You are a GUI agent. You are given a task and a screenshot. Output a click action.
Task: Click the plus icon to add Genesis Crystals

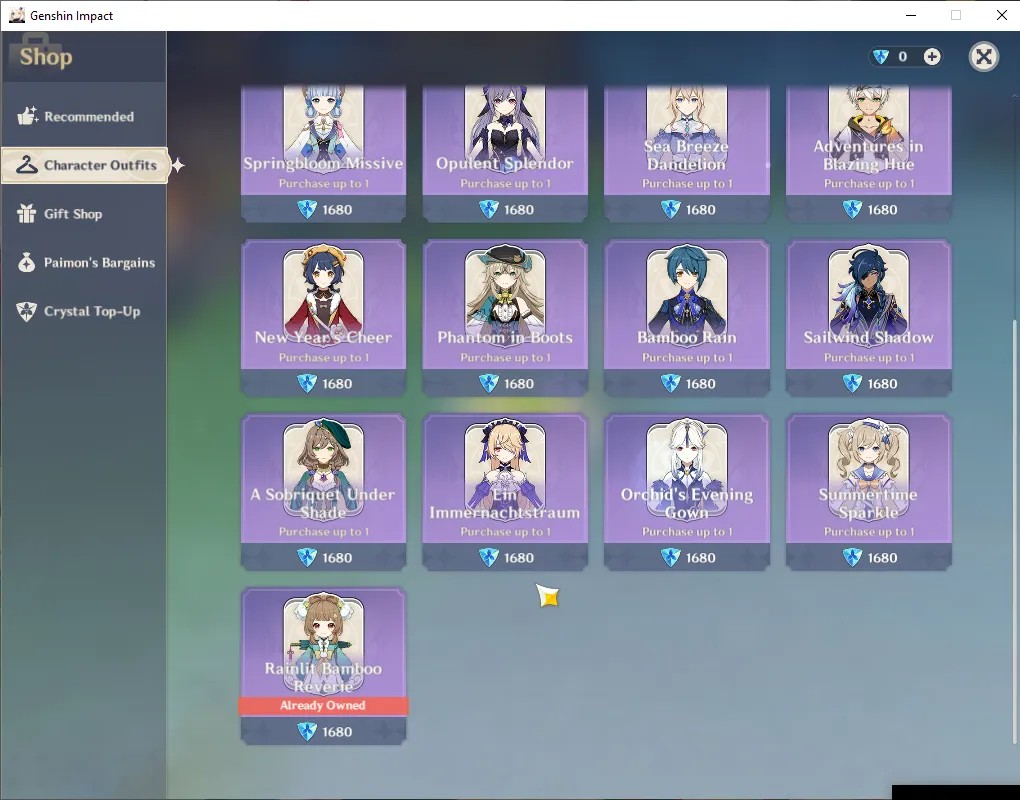(932, 57)
